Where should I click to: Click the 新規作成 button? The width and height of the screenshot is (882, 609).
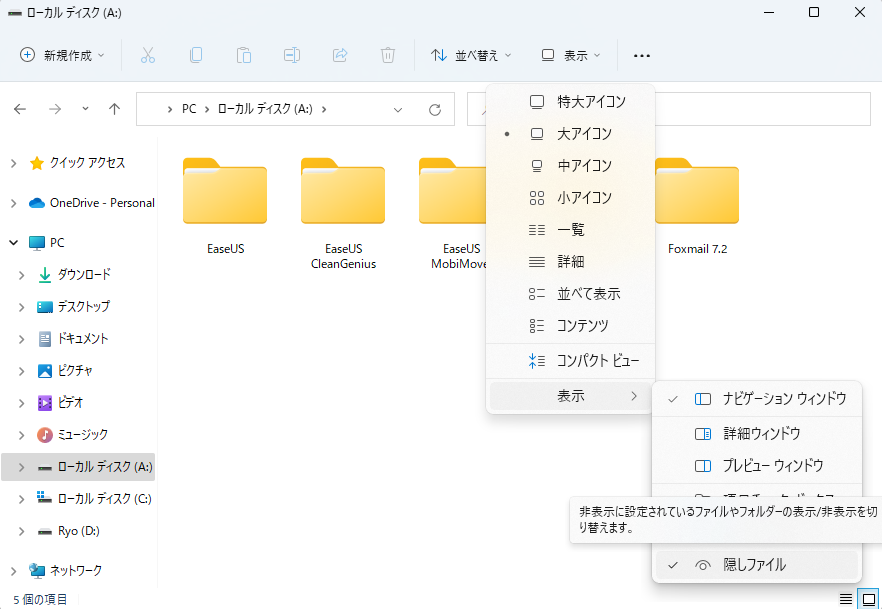pos(63,56)
